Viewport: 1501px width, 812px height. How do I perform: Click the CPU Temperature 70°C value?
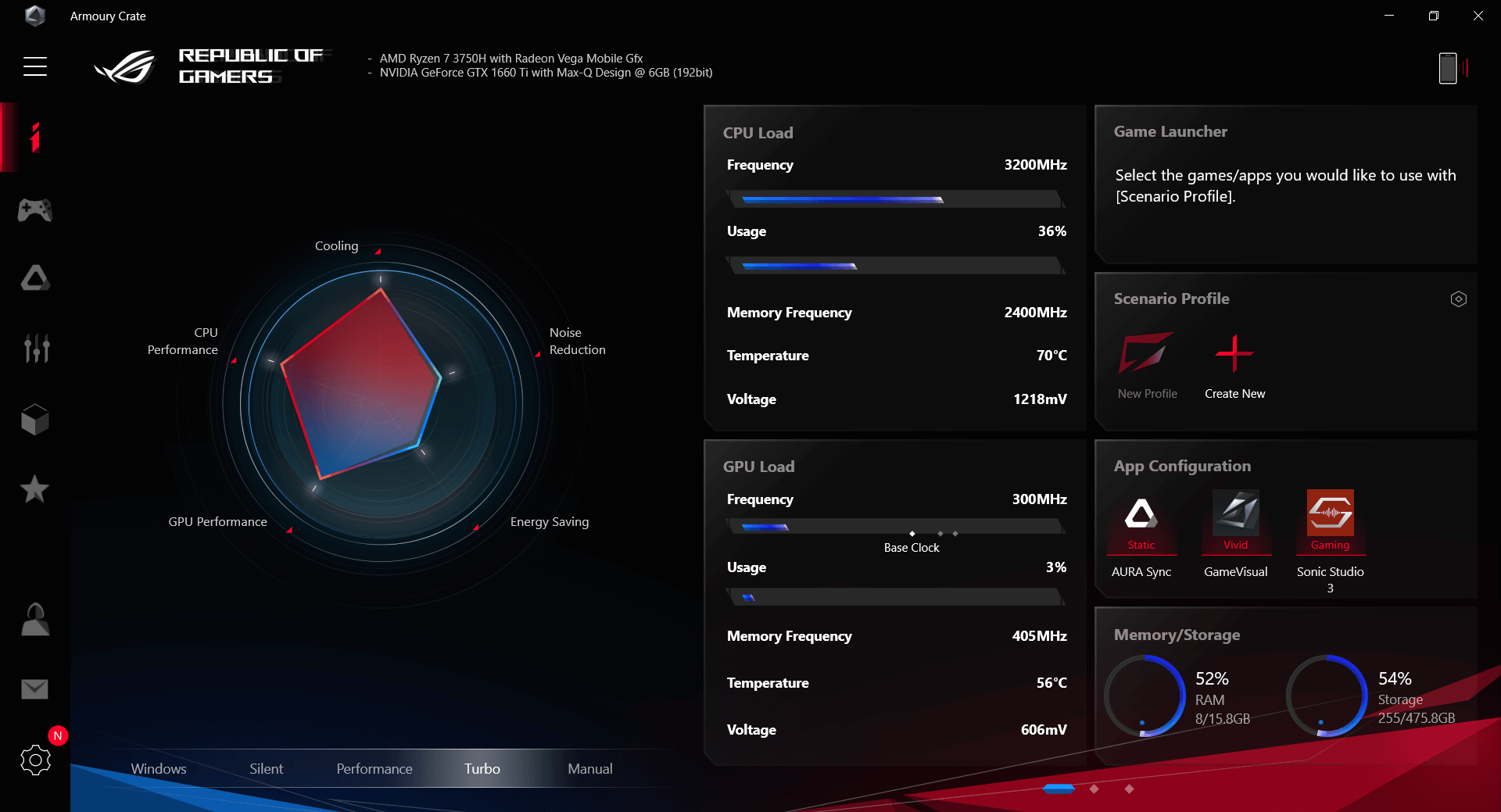1051,356
